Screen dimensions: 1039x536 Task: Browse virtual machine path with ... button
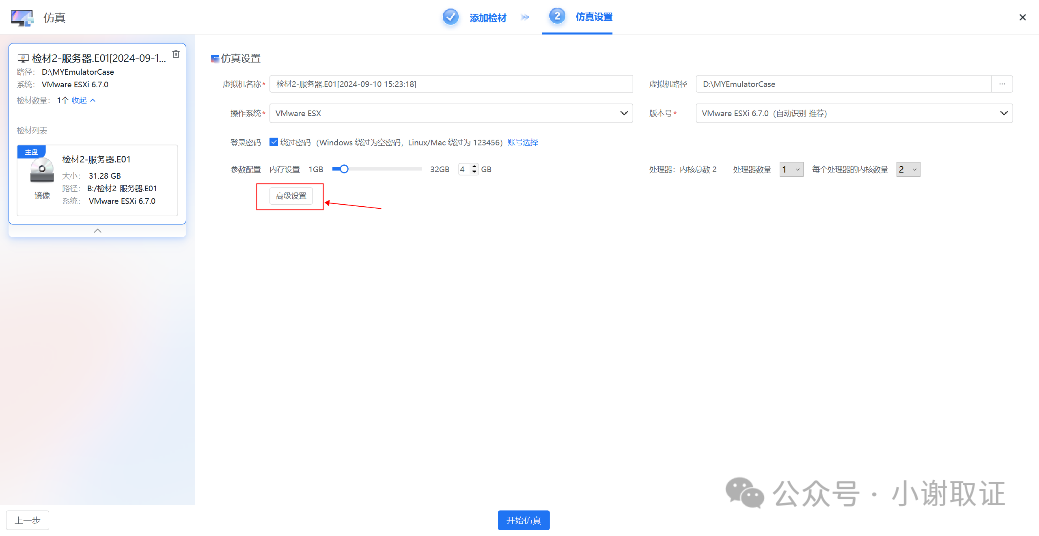click(x=1002, y=84)
